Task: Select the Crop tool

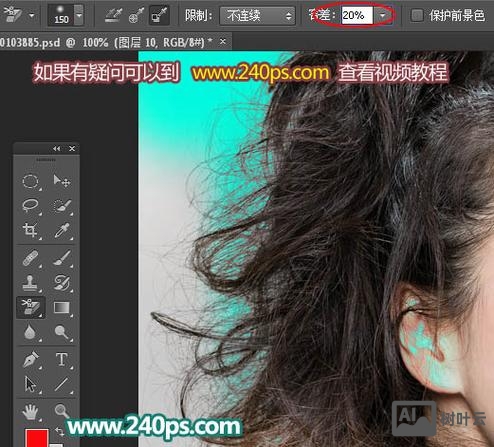Action: (x=30, y=230)
